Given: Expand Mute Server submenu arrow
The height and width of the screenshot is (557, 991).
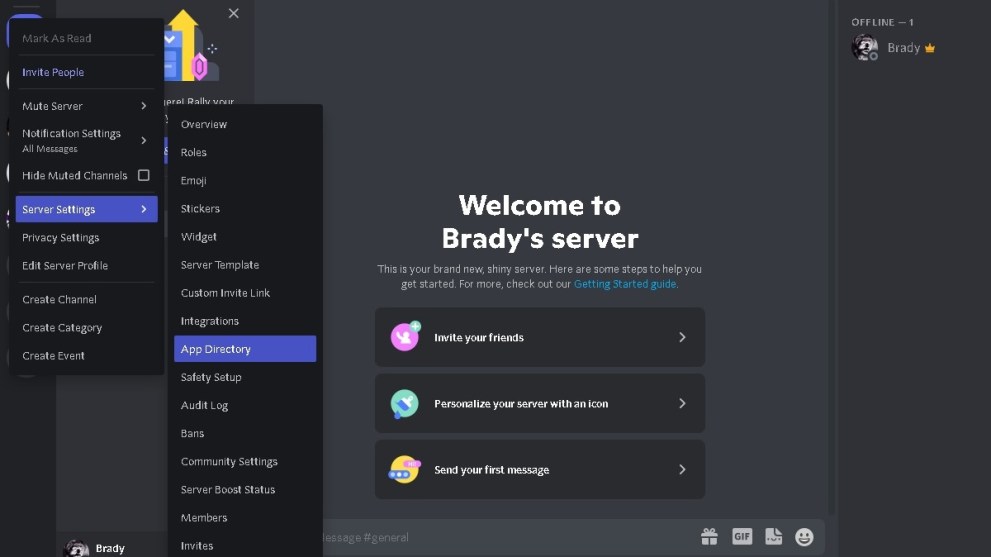Looking at the screenshot, I should [x=143, y=106].
